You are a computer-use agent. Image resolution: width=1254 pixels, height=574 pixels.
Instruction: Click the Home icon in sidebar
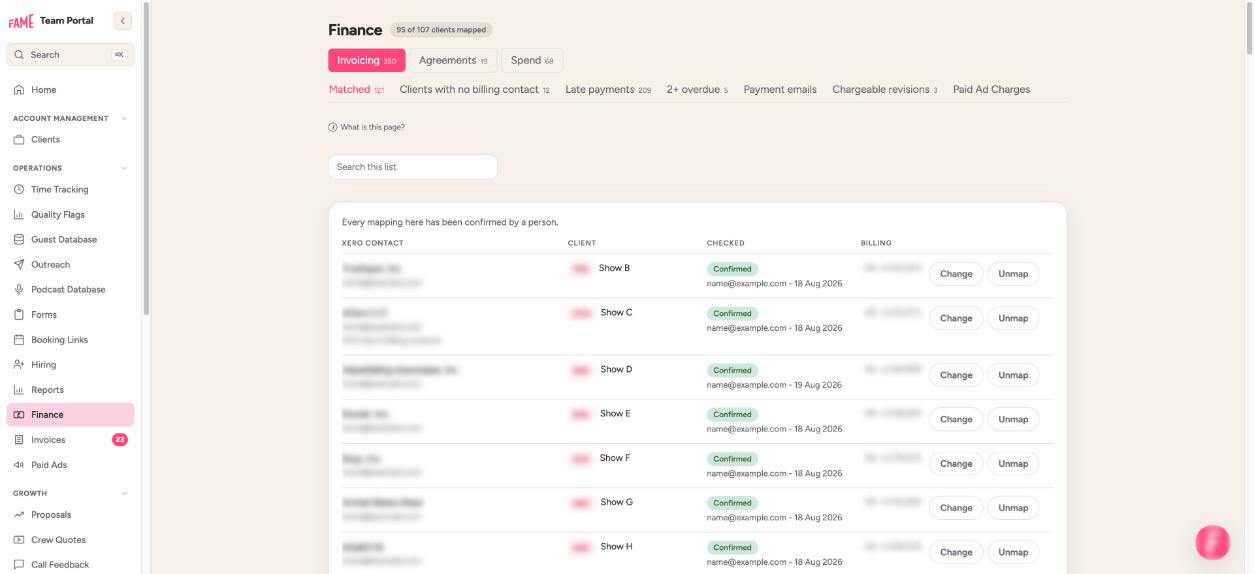(x=18, y=90)
